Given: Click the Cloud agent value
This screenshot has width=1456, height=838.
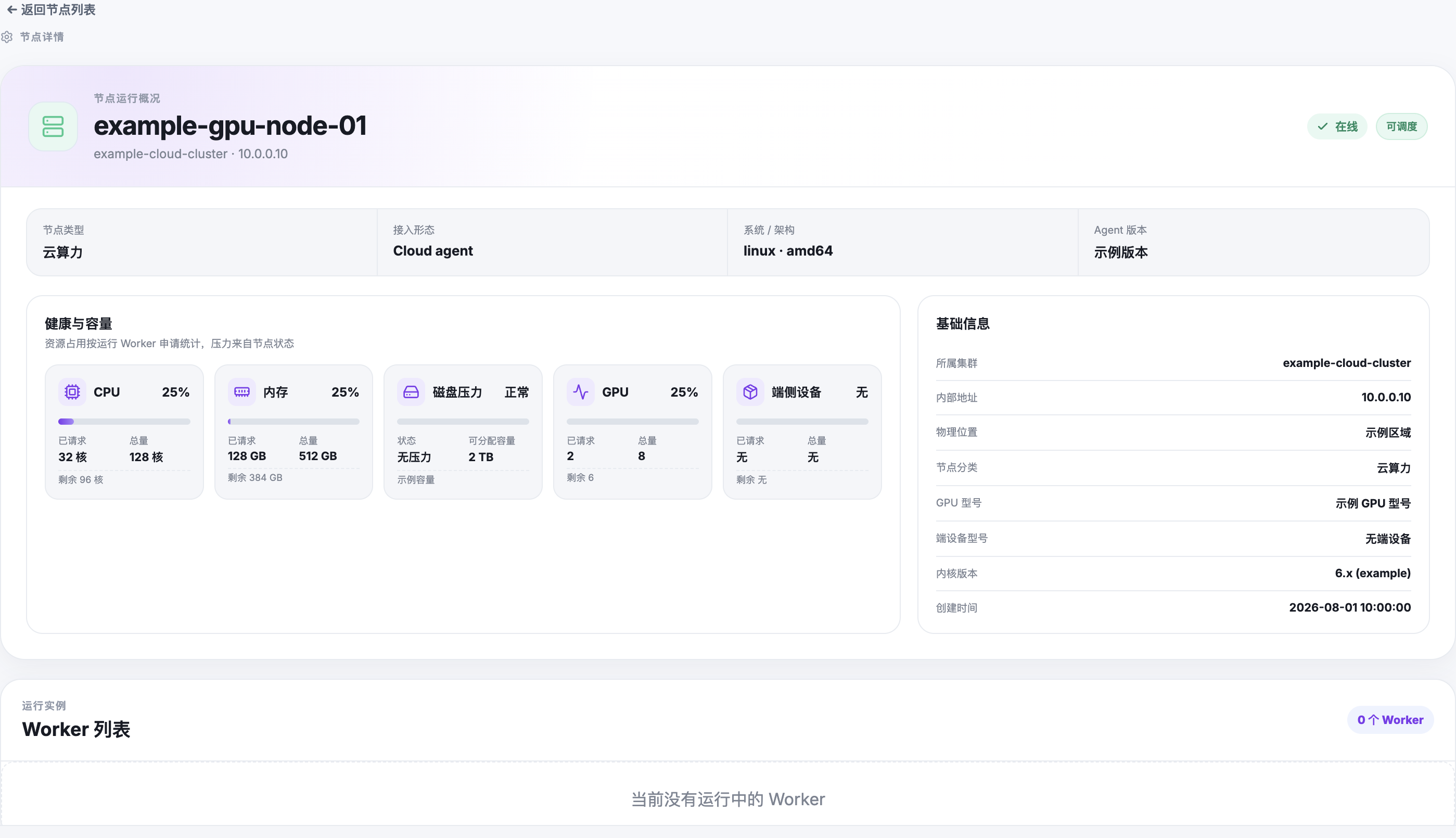Looking at the screenshot, I should [x=432, y=251].
